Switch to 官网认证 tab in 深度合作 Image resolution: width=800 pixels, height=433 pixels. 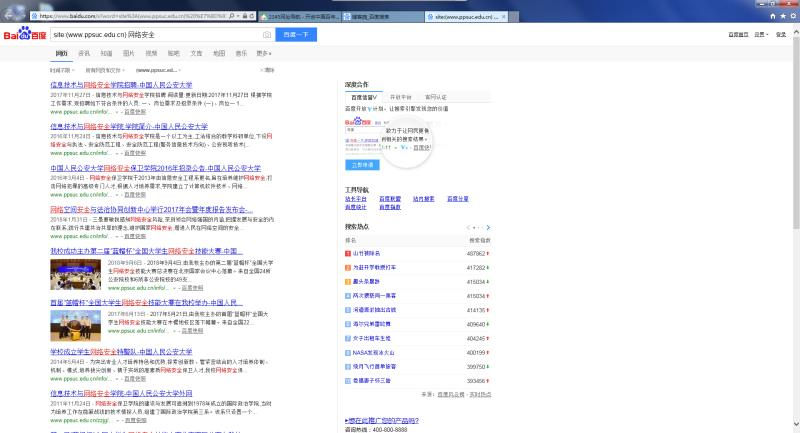(436, 97)
